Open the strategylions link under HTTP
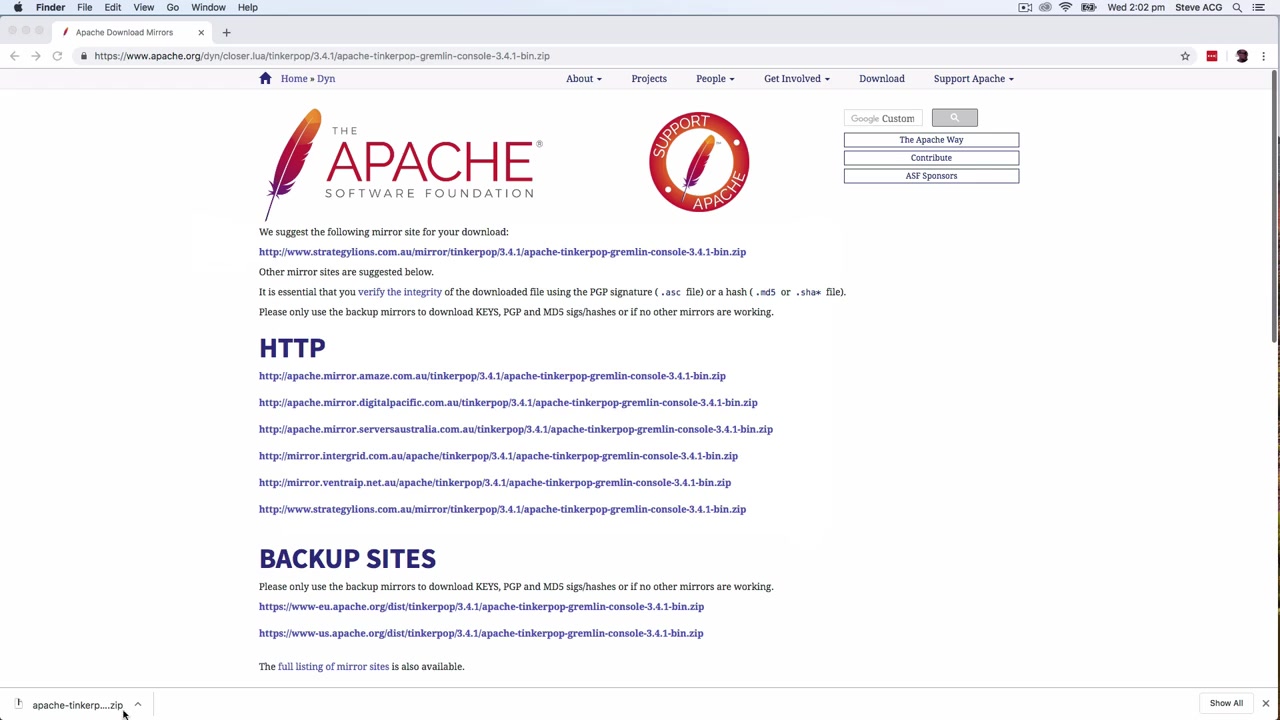This screenshot has width=1280, height=720. [x=502, y=509]
